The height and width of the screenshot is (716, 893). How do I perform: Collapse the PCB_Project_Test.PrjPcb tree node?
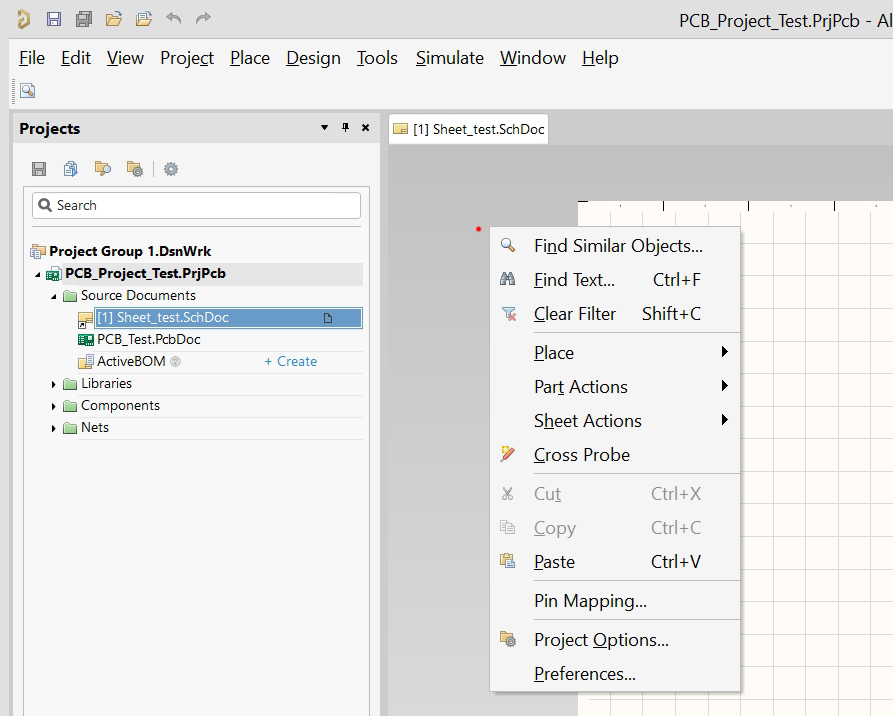(38, 275)
